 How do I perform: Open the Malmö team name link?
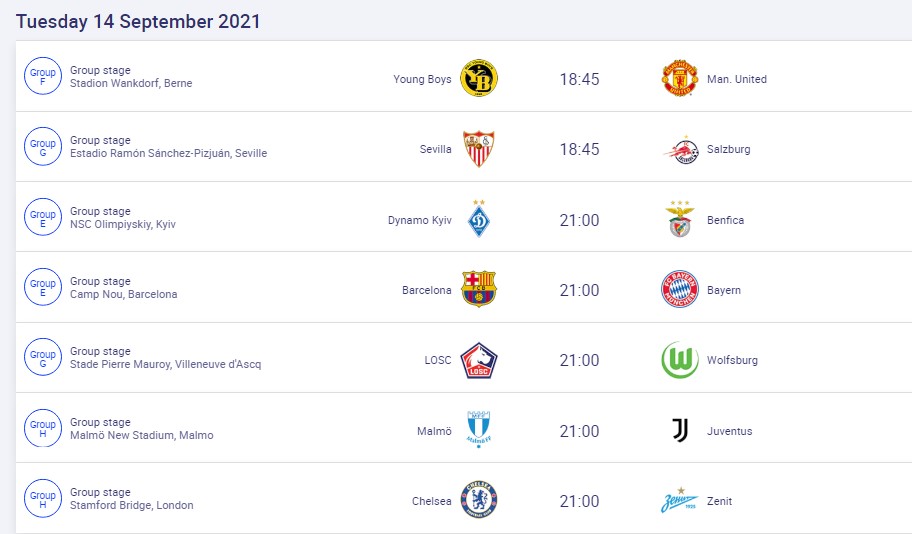click(434, 432)
